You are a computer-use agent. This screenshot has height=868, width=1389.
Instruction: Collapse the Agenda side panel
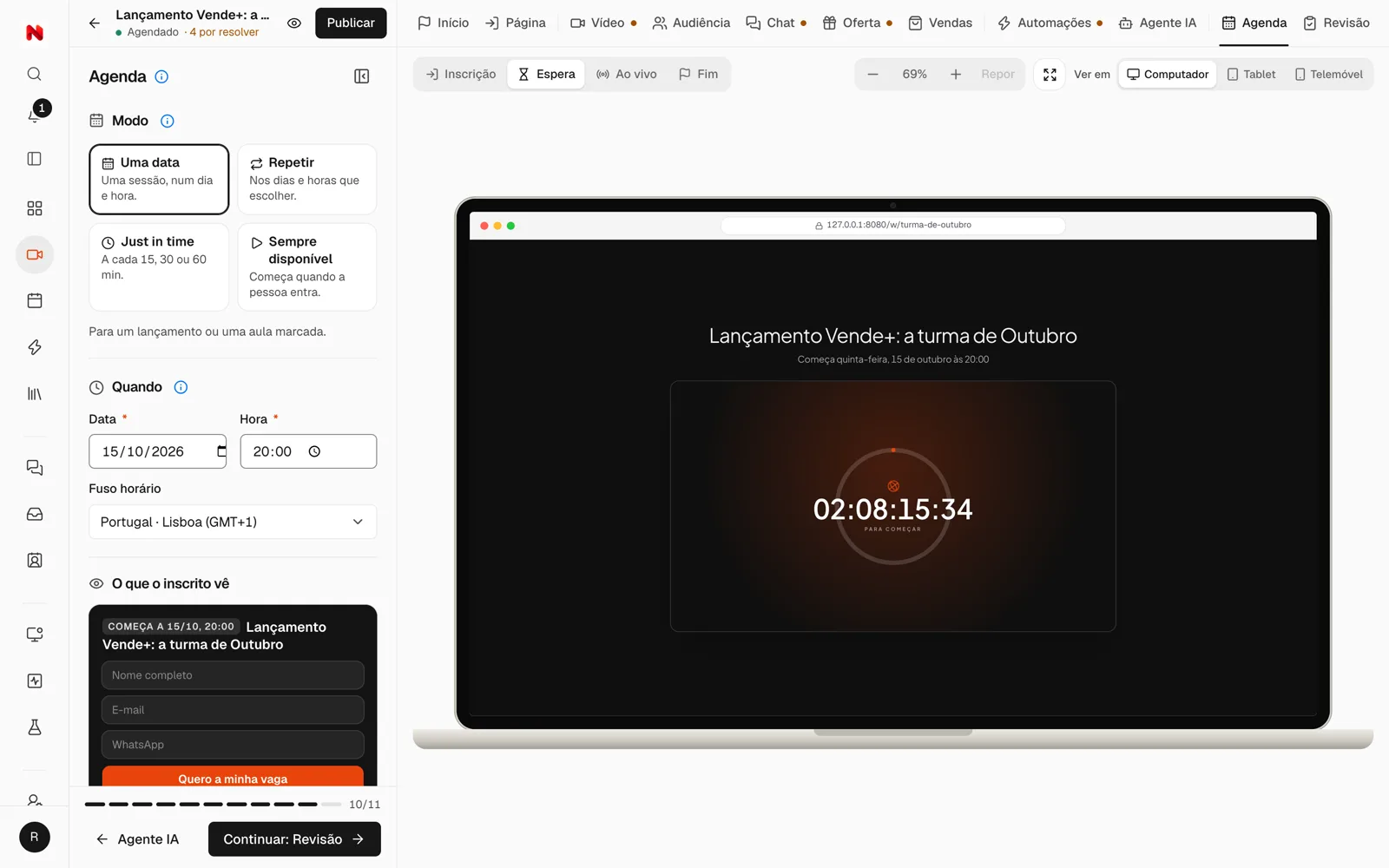point(362,76)
